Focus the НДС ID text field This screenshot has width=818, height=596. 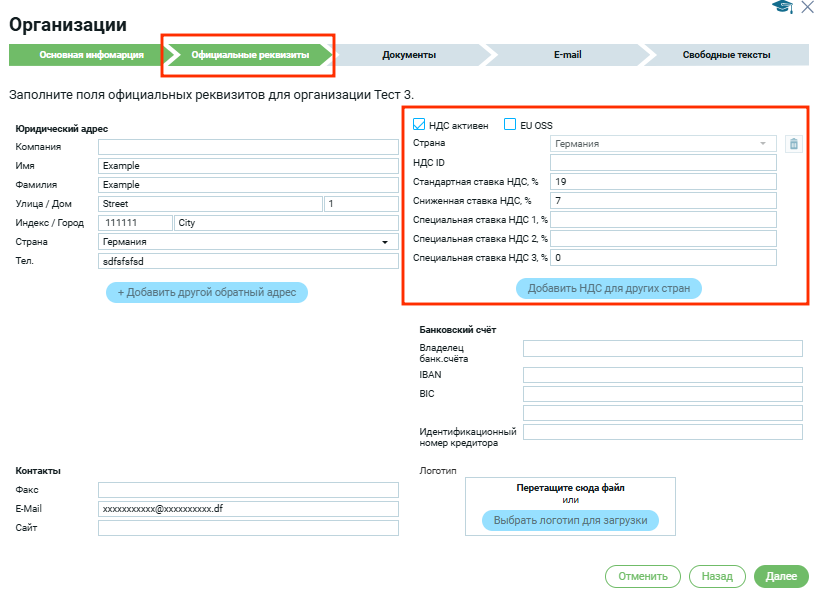[x=662, y=163]
